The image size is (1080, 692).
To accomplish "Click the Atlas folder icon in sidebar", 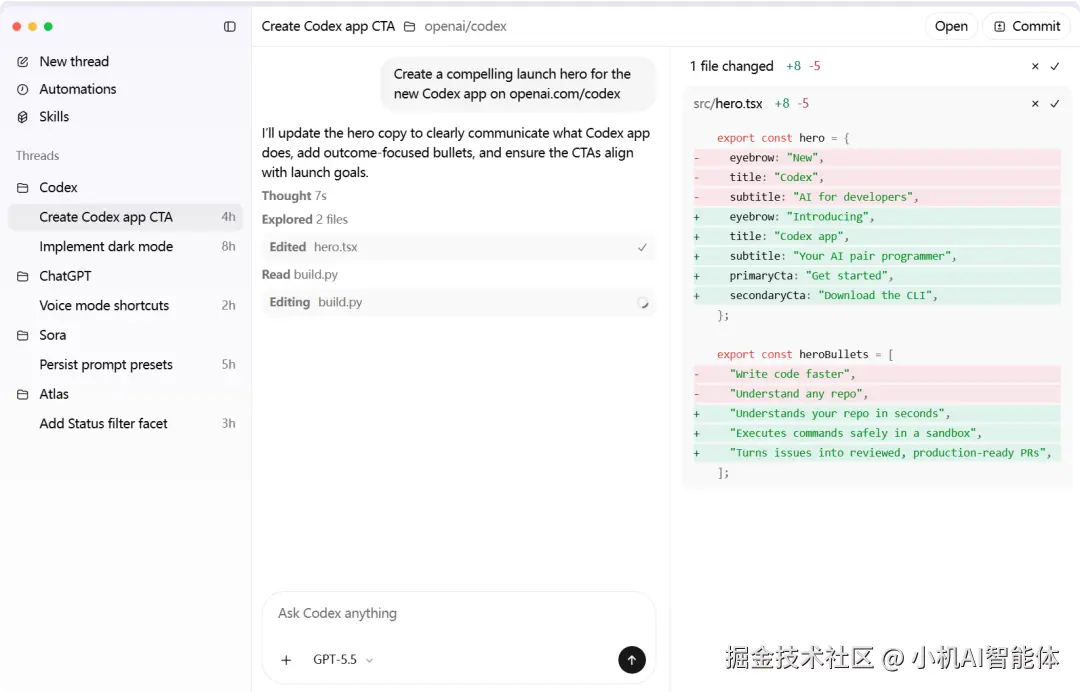I will [23, 395].
